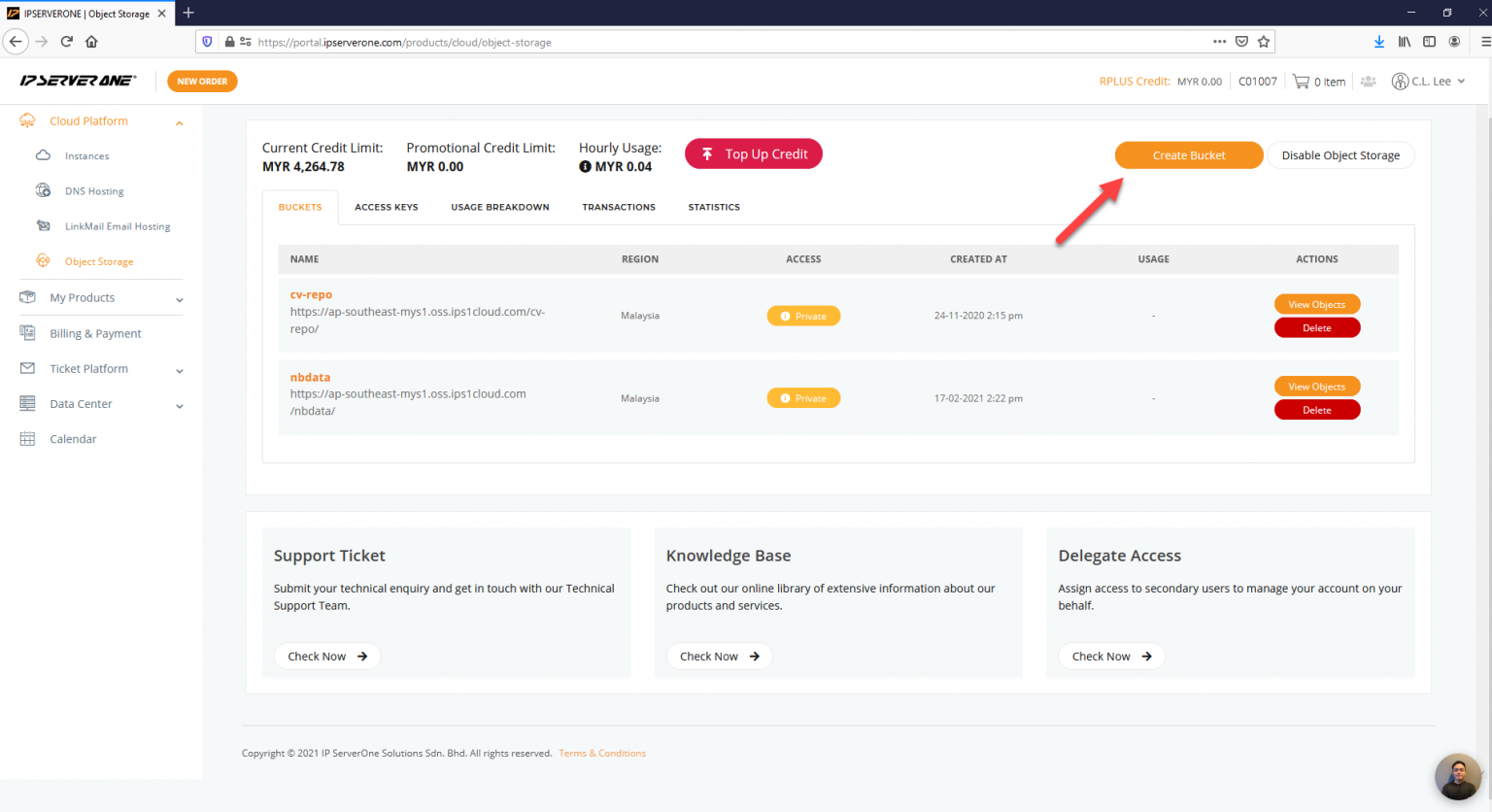The height and width of the screenshot is (812, 1492).
Task: Click the Calendar icon in sidebar
Action: click(x=27, y=439)
